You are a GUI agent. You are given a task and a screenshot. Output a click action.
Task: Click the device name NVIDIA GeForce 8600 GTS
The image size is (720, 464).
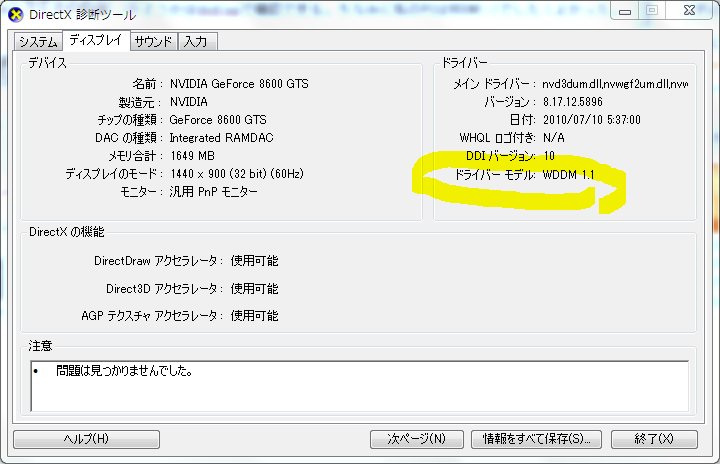tap(239, 84)
